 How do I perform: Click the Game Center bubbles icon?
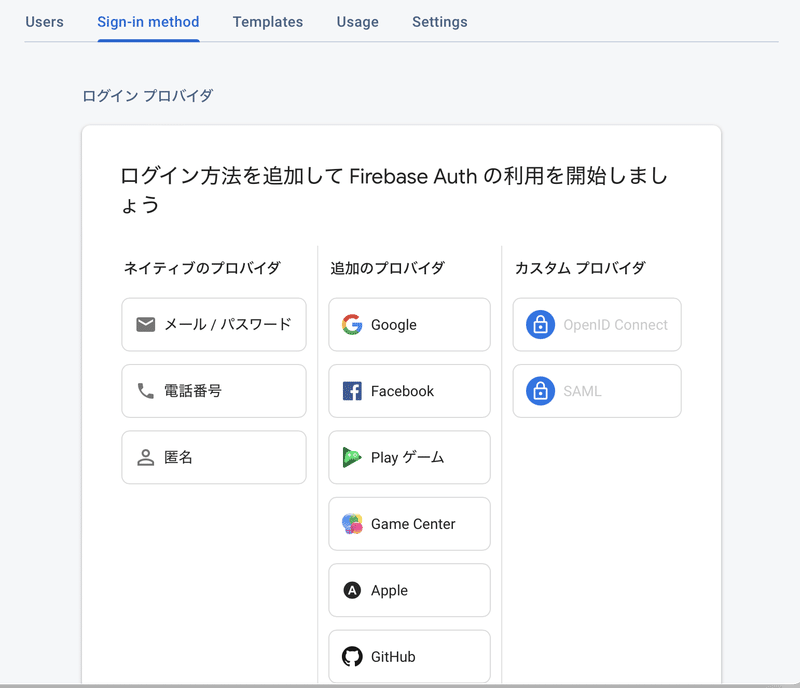point(352,524)
